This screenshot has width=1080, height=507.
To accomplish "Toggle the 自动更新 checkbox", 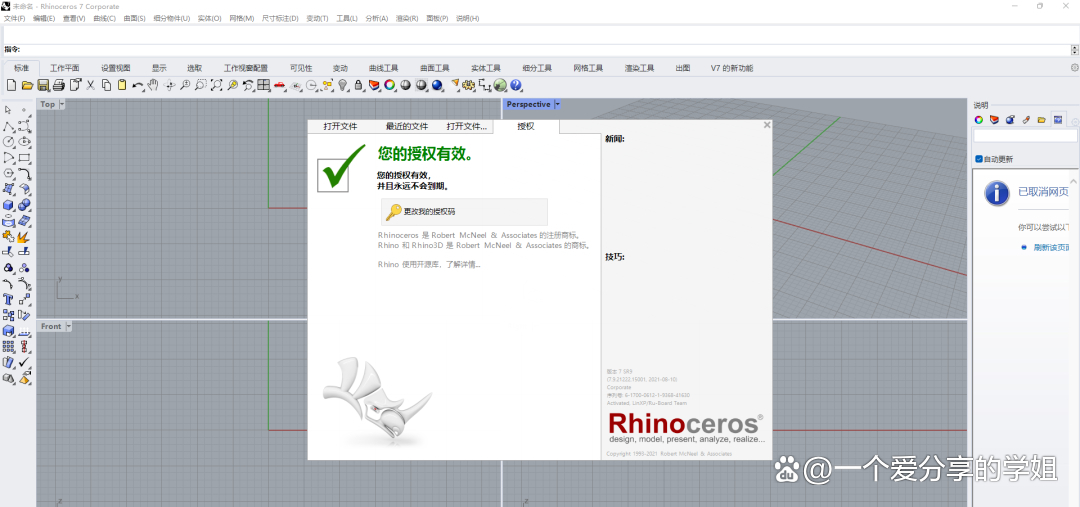I will click(979, 159).
